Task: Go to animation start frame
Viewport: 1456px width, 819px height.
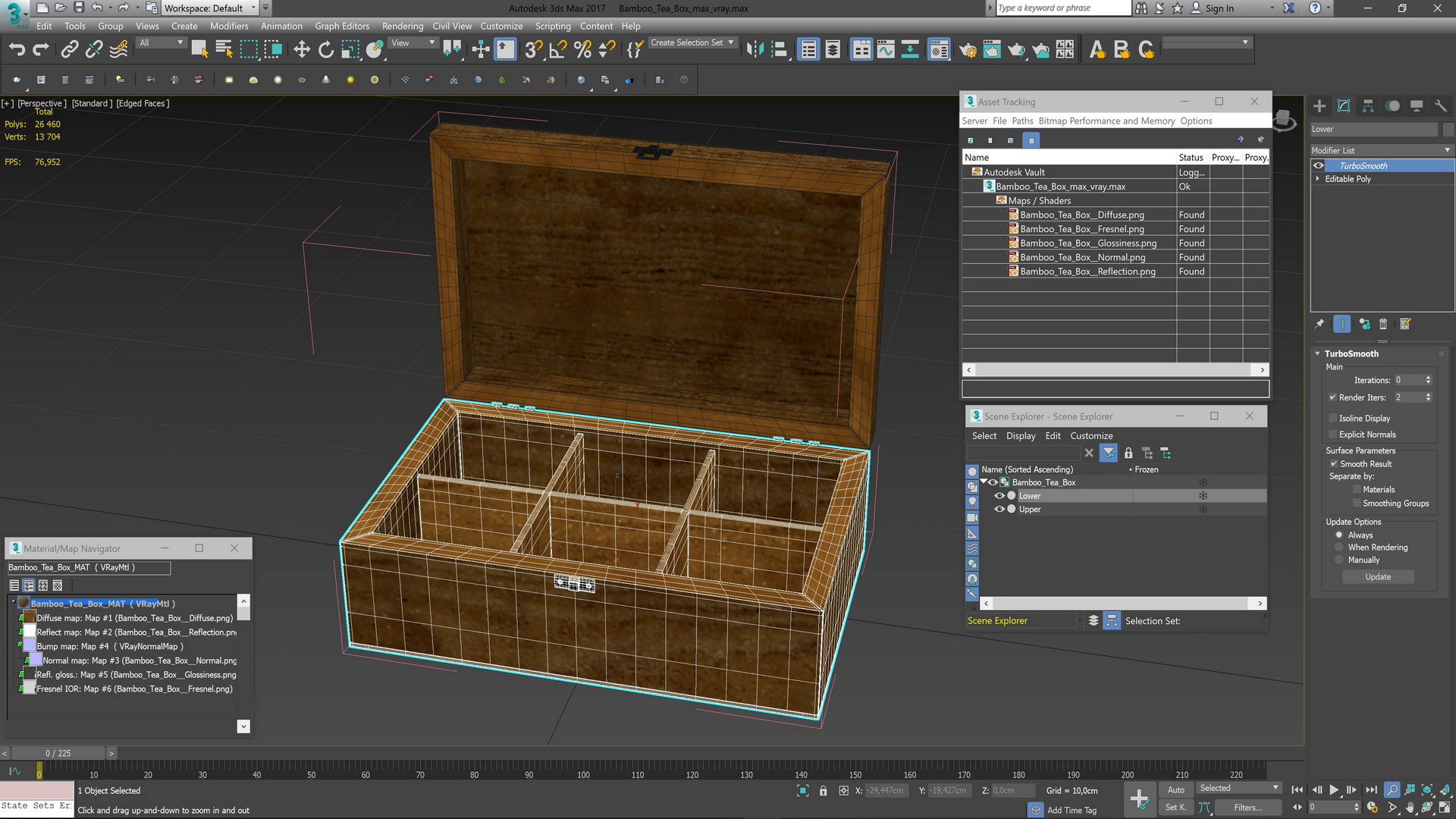Action: pos(1298,790)
